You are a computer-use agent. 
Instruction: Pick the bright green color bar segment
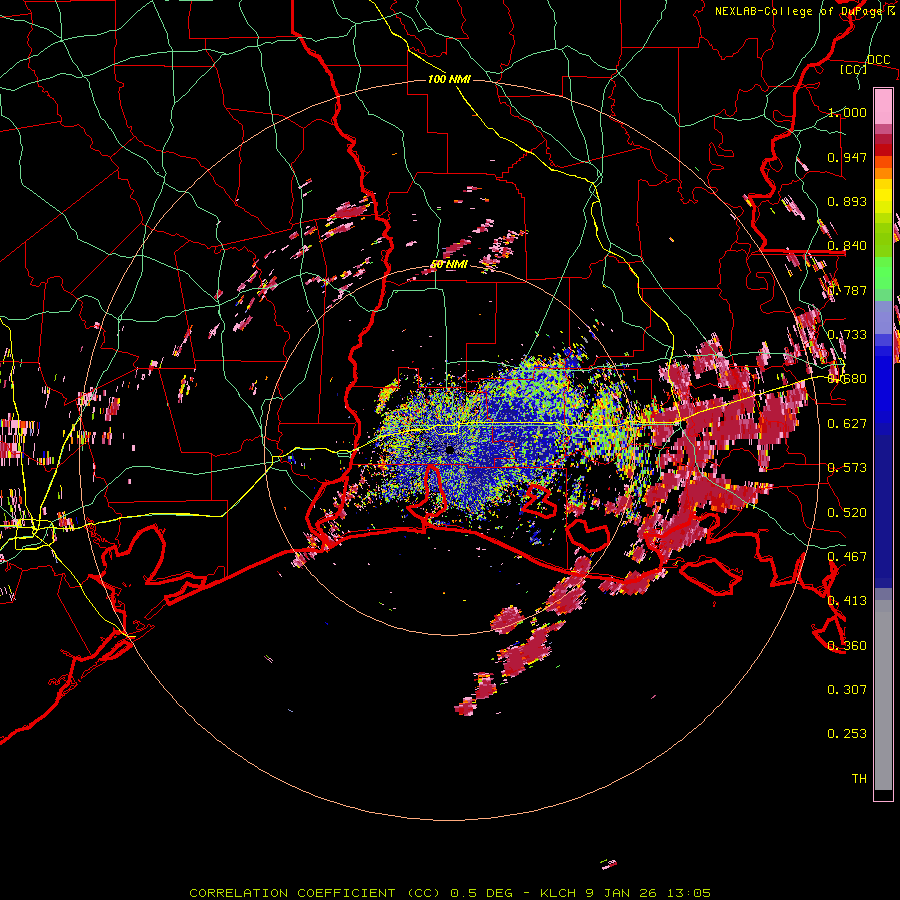(883, 273)
